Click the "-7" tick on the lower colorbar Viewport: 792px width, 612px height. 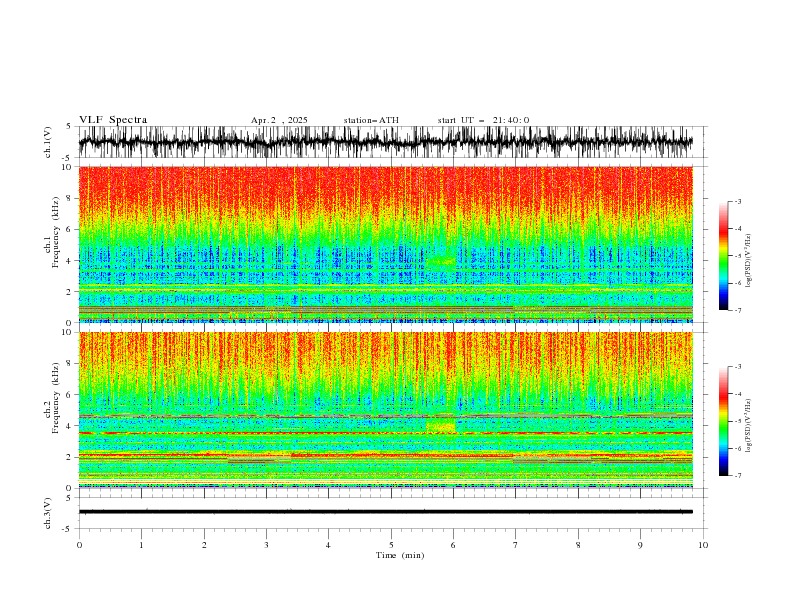pos(738,476)
